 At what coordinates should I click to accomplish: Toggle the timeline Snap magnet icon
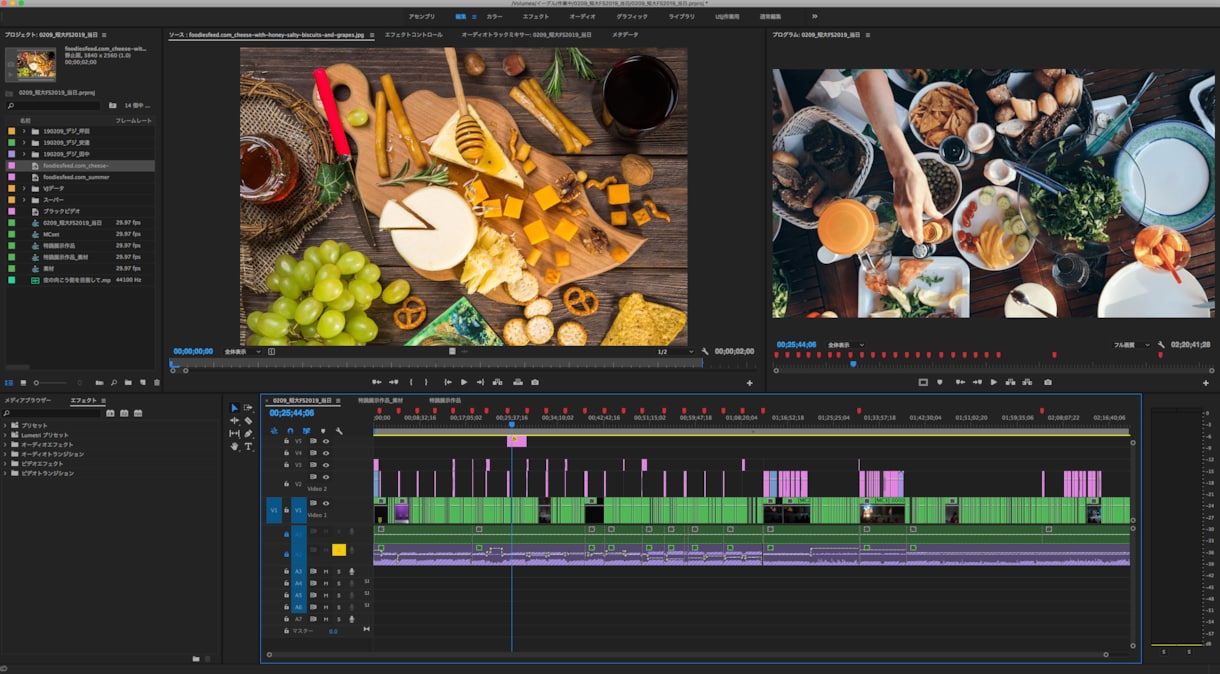(290, 431)
